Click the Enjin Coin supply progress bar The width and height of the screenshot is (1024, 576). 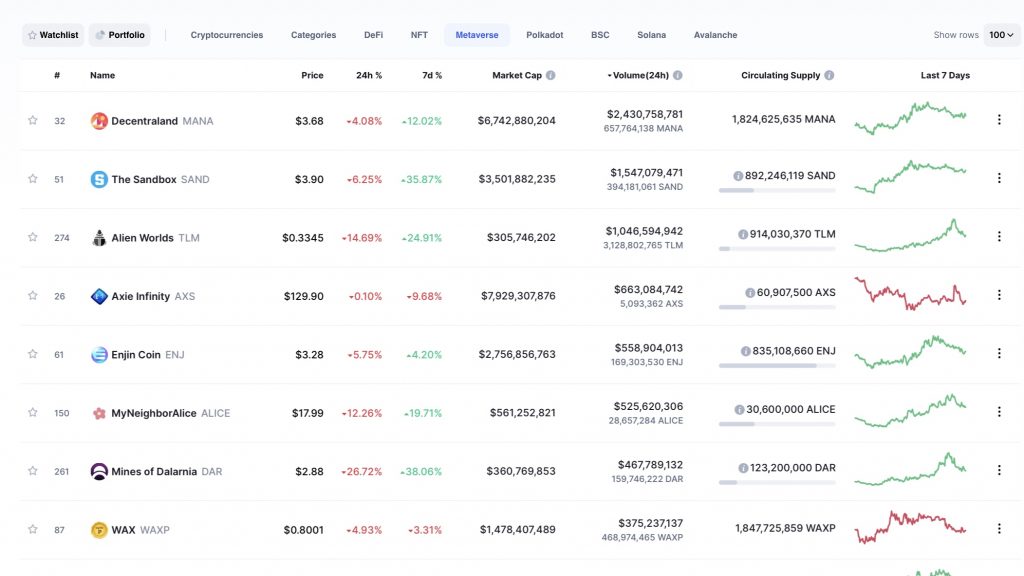(x=777, y=366)
